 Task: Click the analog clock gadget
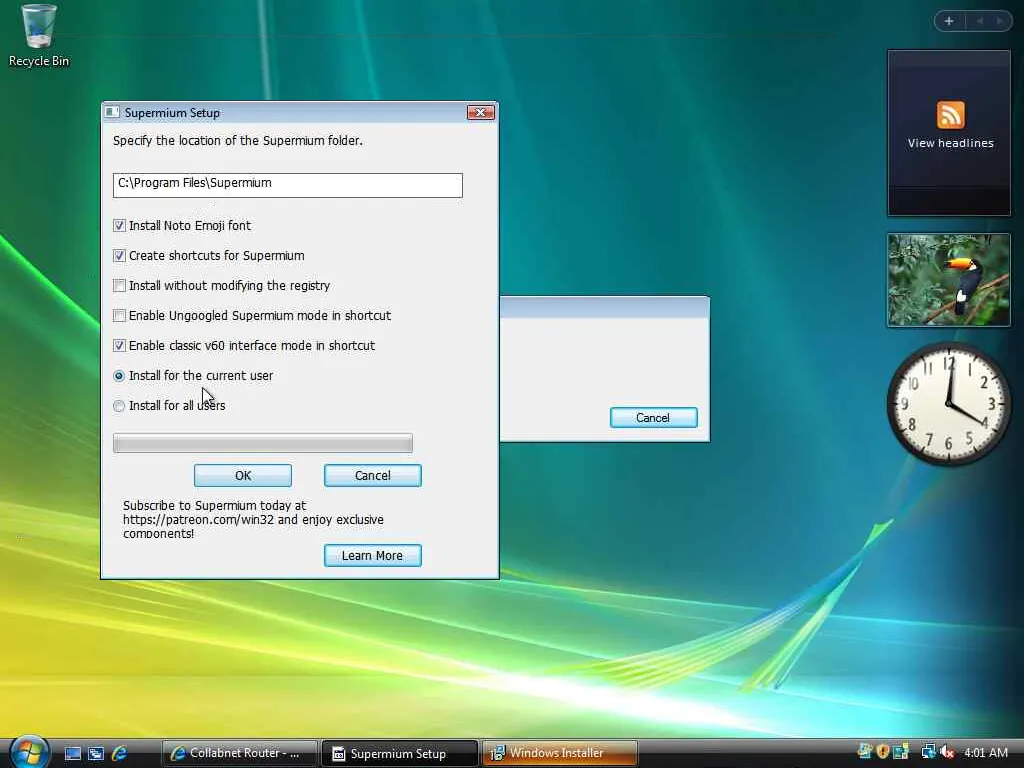[949, 404]
